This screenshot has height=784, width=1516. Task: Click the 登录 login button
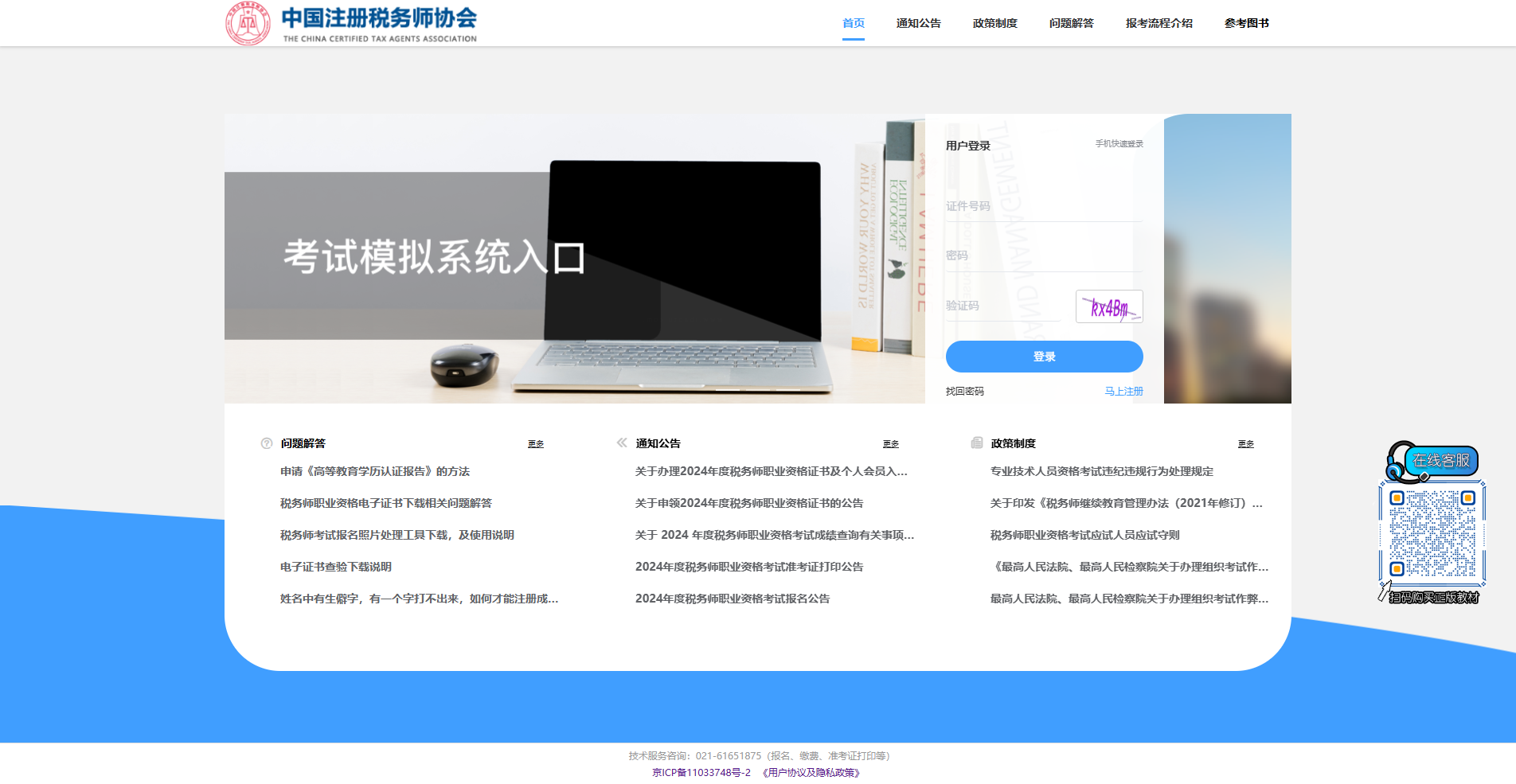[1044, 357]
